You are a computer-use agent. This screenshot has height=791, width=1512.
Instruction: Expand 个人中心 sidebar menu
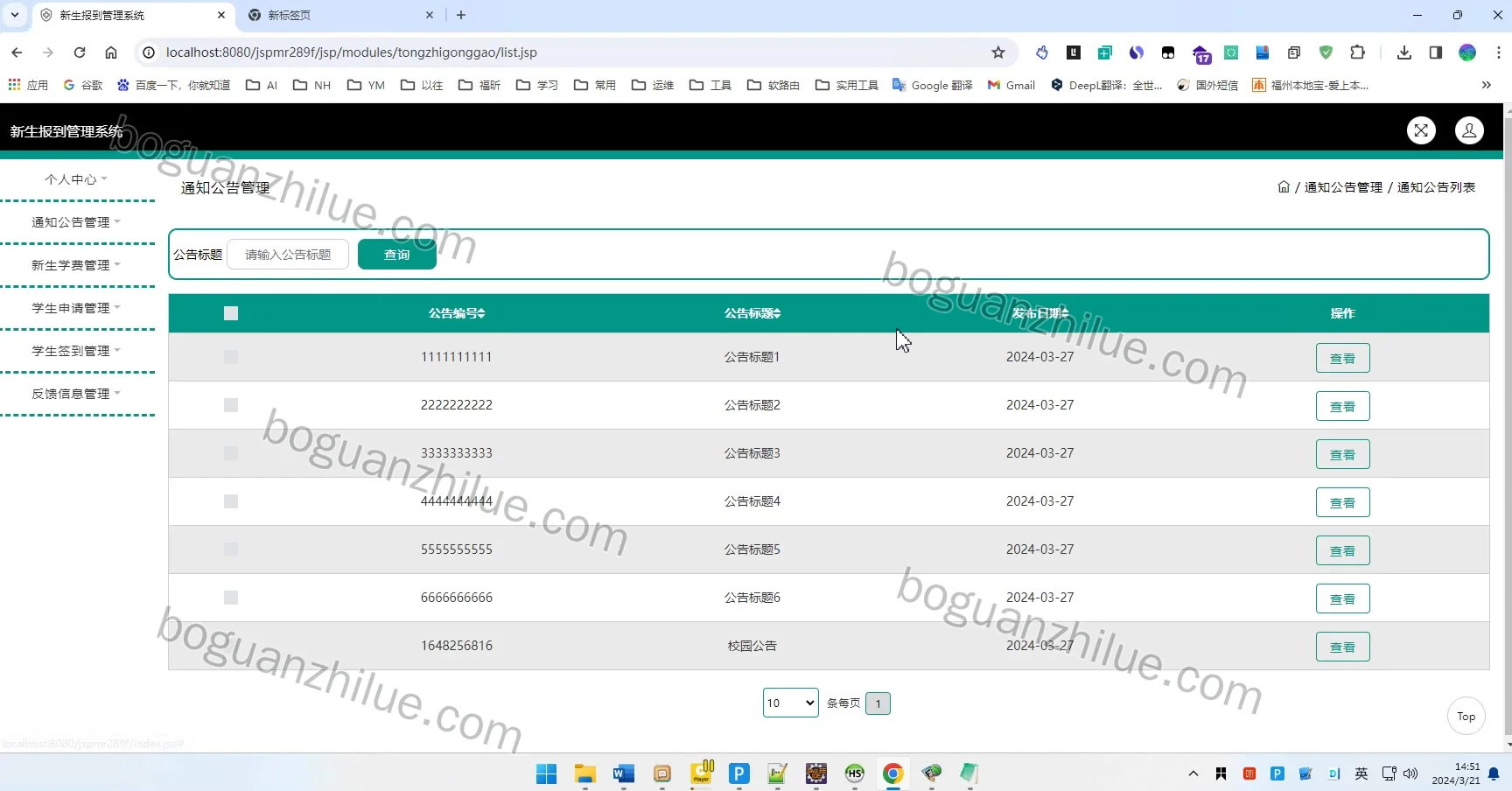click(x=77, y=179)
